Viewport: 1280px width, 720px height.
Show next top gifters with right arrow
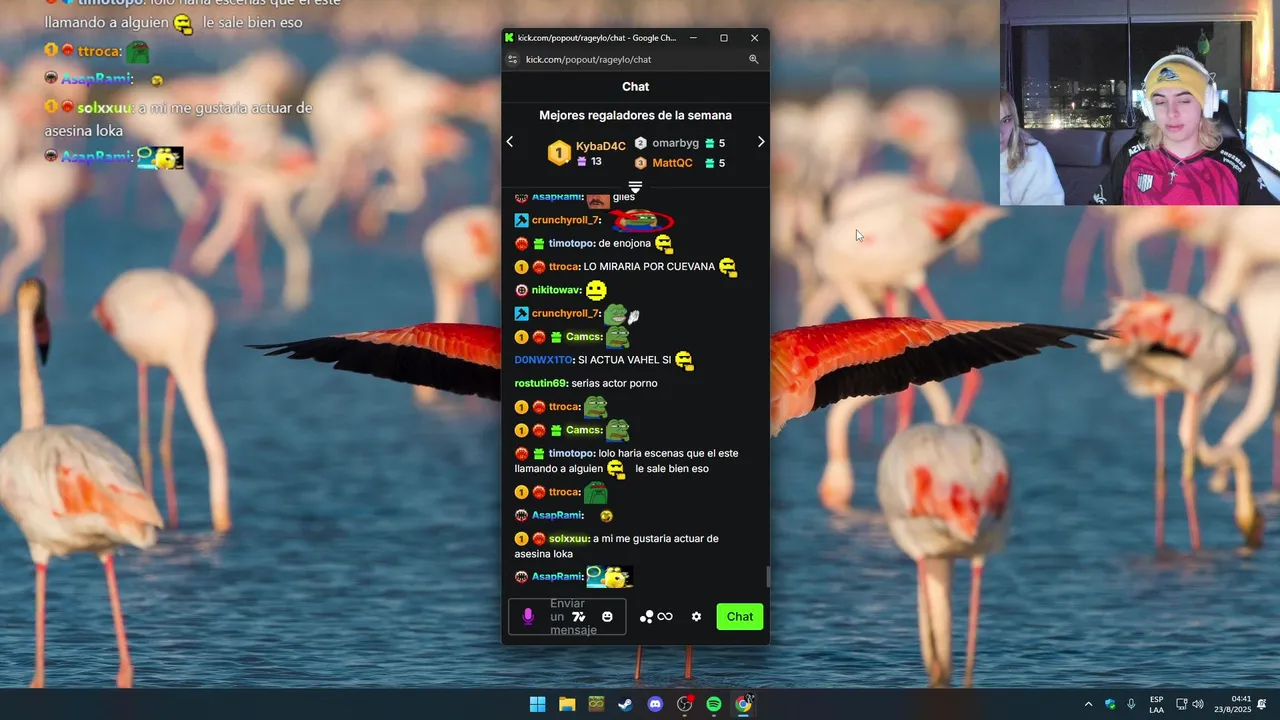761,142
